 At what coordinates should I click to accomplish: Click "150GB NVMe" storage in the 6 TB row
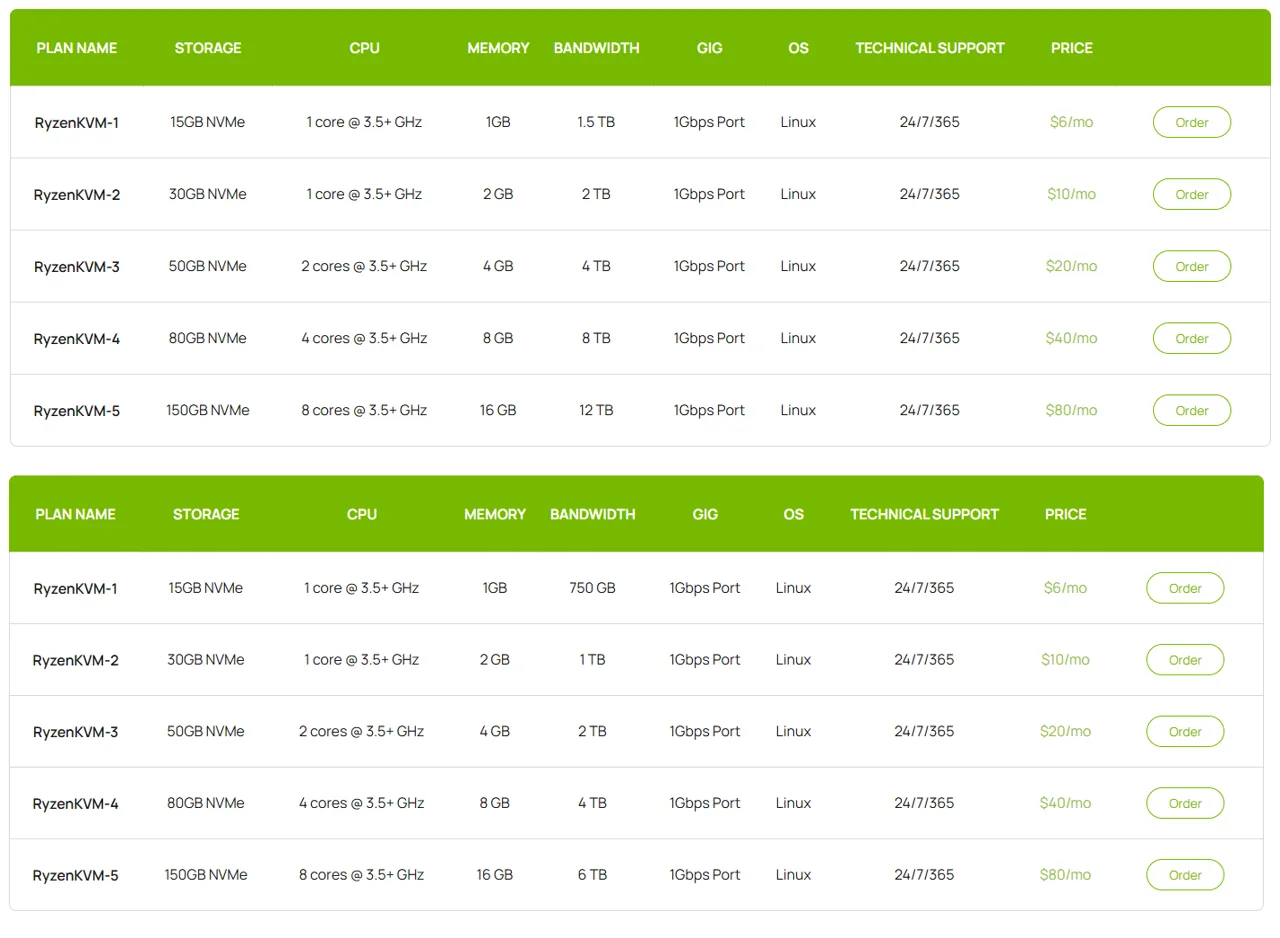pos(206,874)
